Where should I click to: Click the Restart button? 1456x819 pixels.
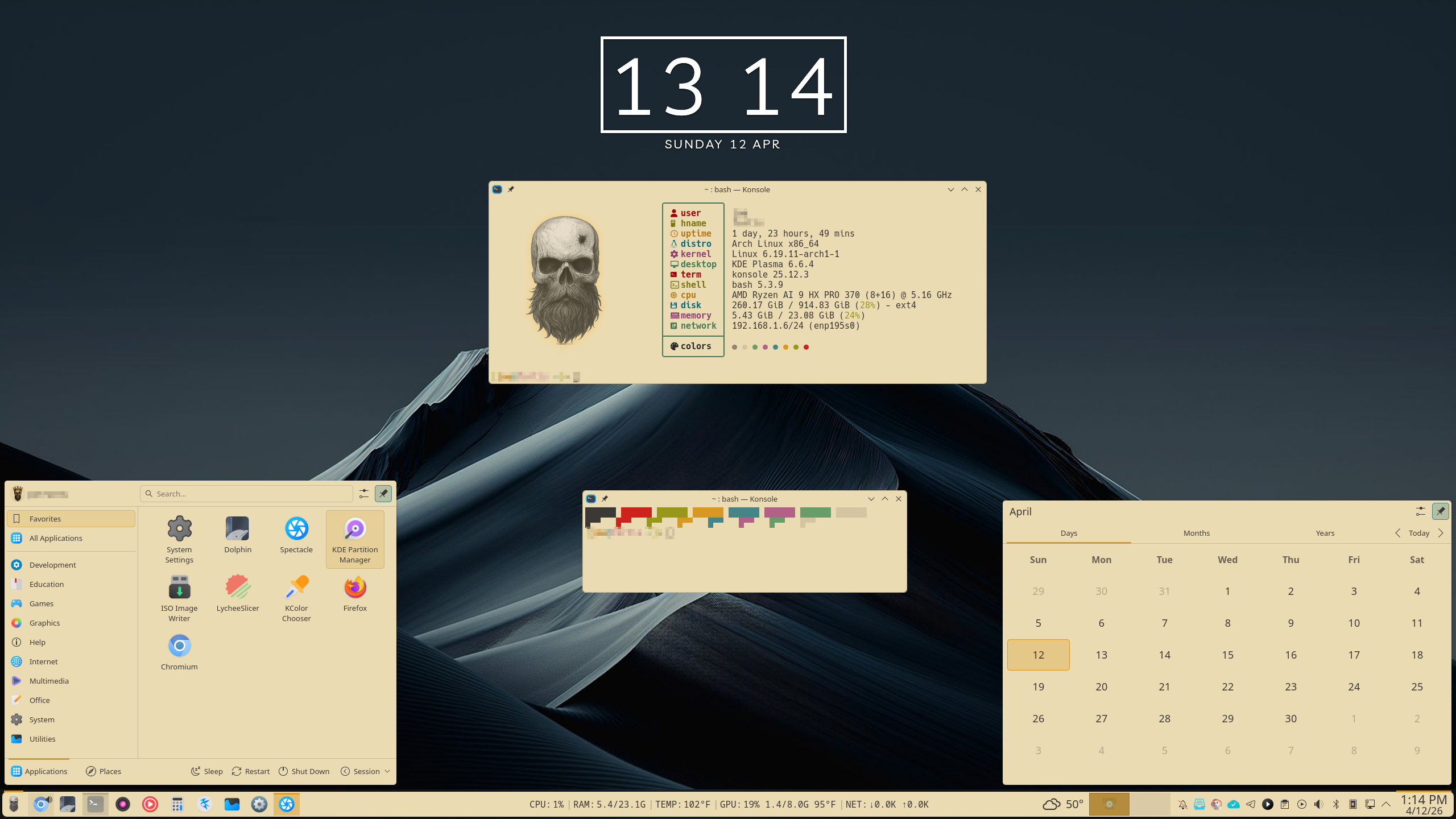[251, 771]
